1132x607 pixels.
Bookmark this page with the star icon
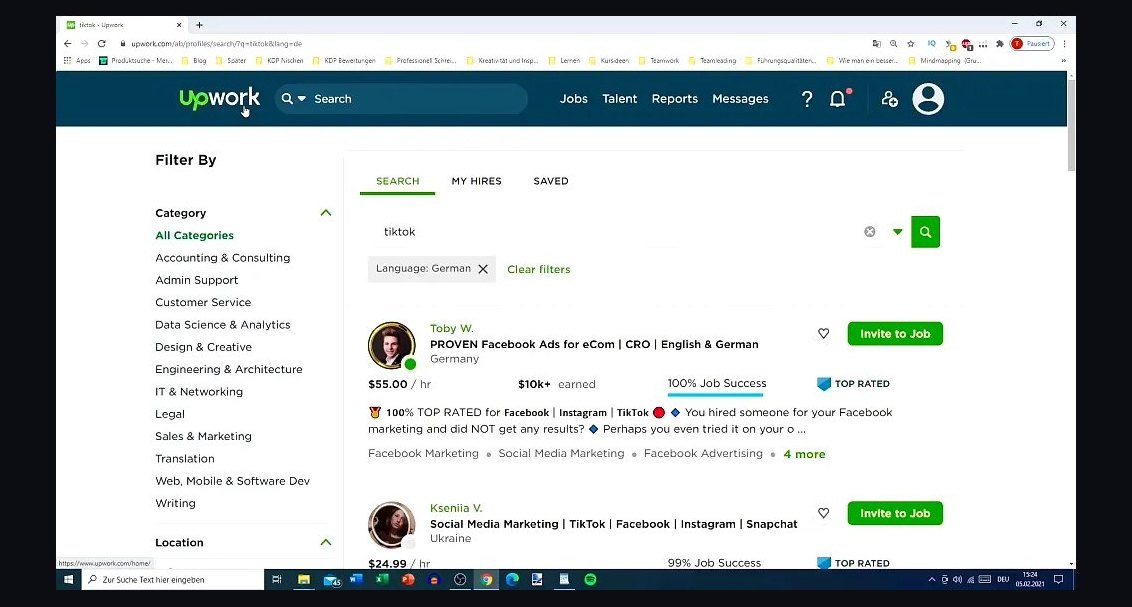tap(911, 43)
